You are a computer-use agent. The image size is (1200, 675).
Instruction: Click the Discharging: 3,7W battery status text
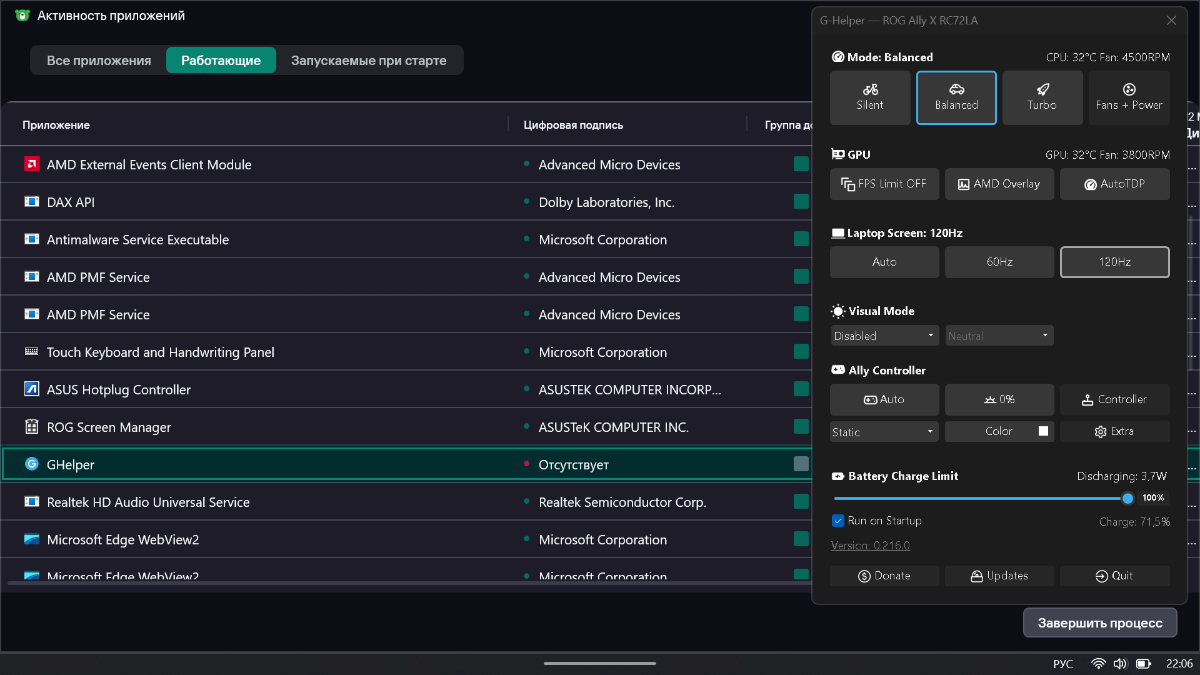(x=1122, y=477)
